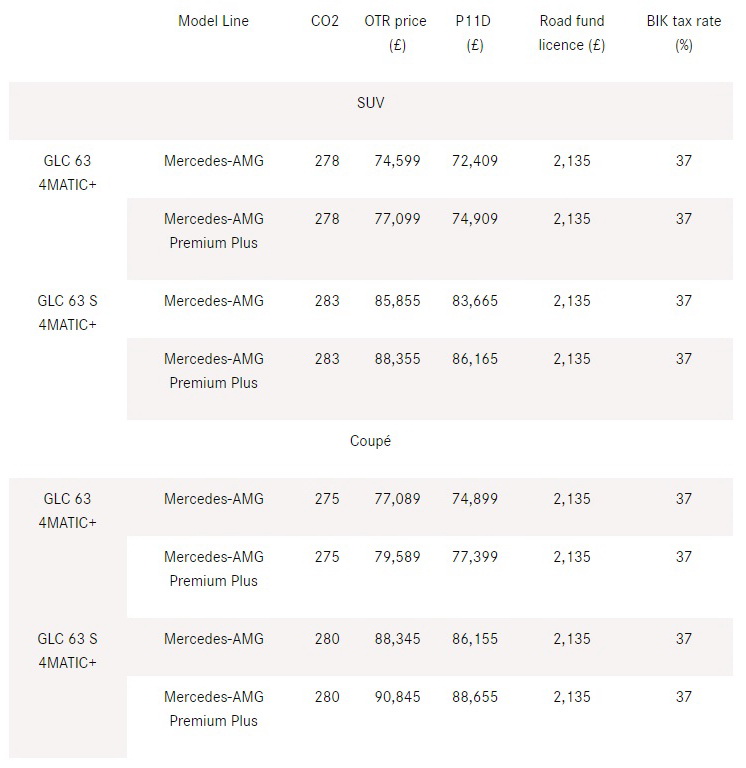Click the 88,655 P11D value

tap(475, 697)
